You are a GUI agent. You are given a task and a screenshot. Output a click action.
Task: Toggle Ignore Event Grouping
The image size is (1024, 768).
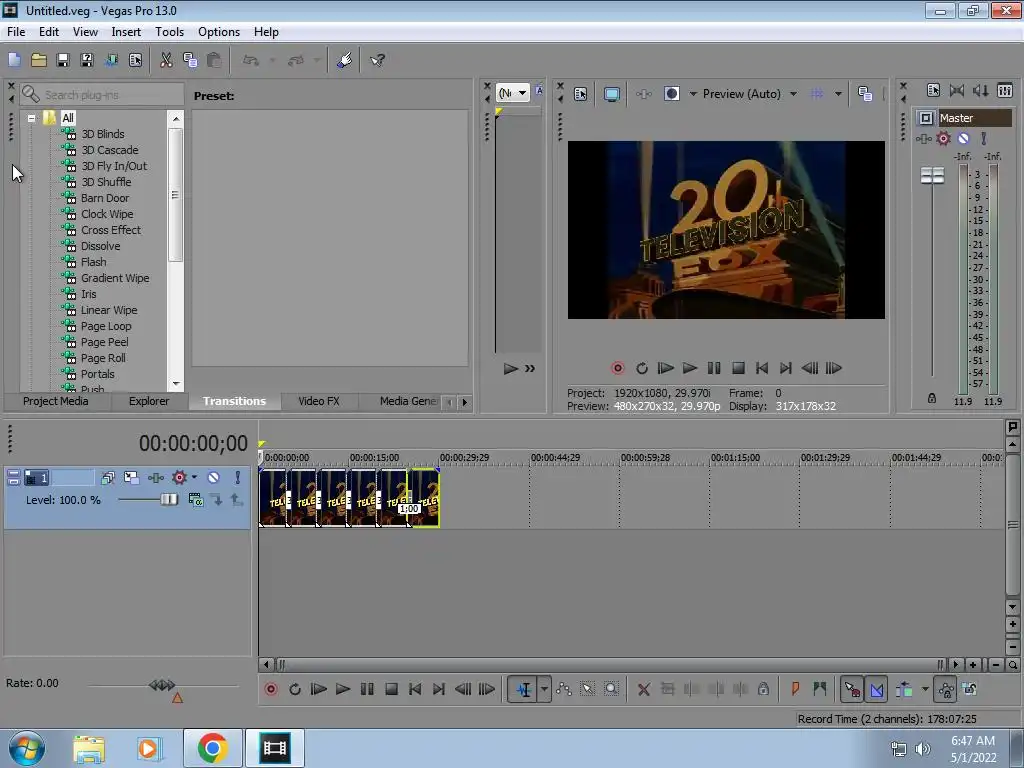pos(970,689)
